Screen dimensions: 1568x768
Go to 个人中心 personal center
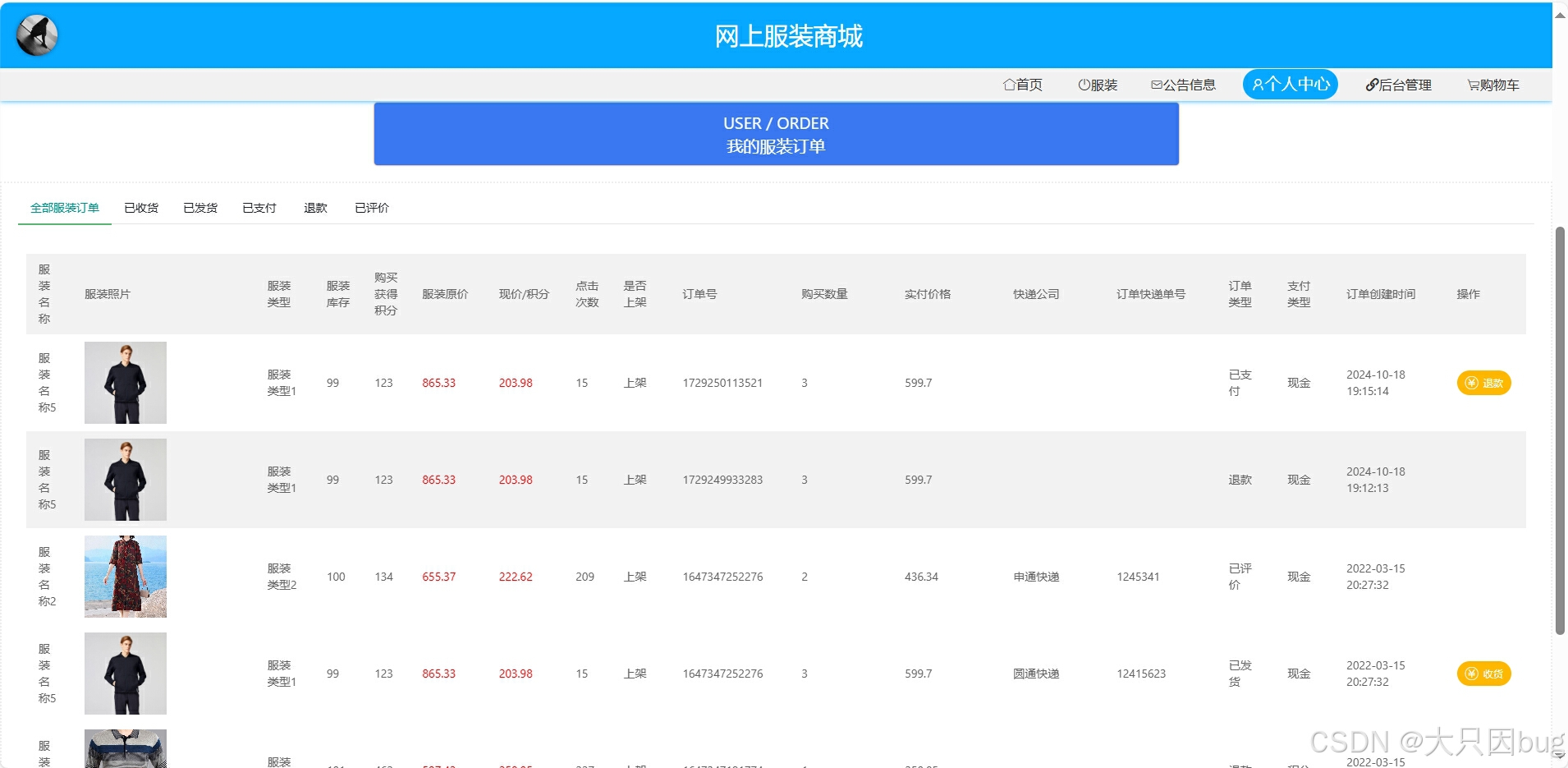pos(1291,84)
